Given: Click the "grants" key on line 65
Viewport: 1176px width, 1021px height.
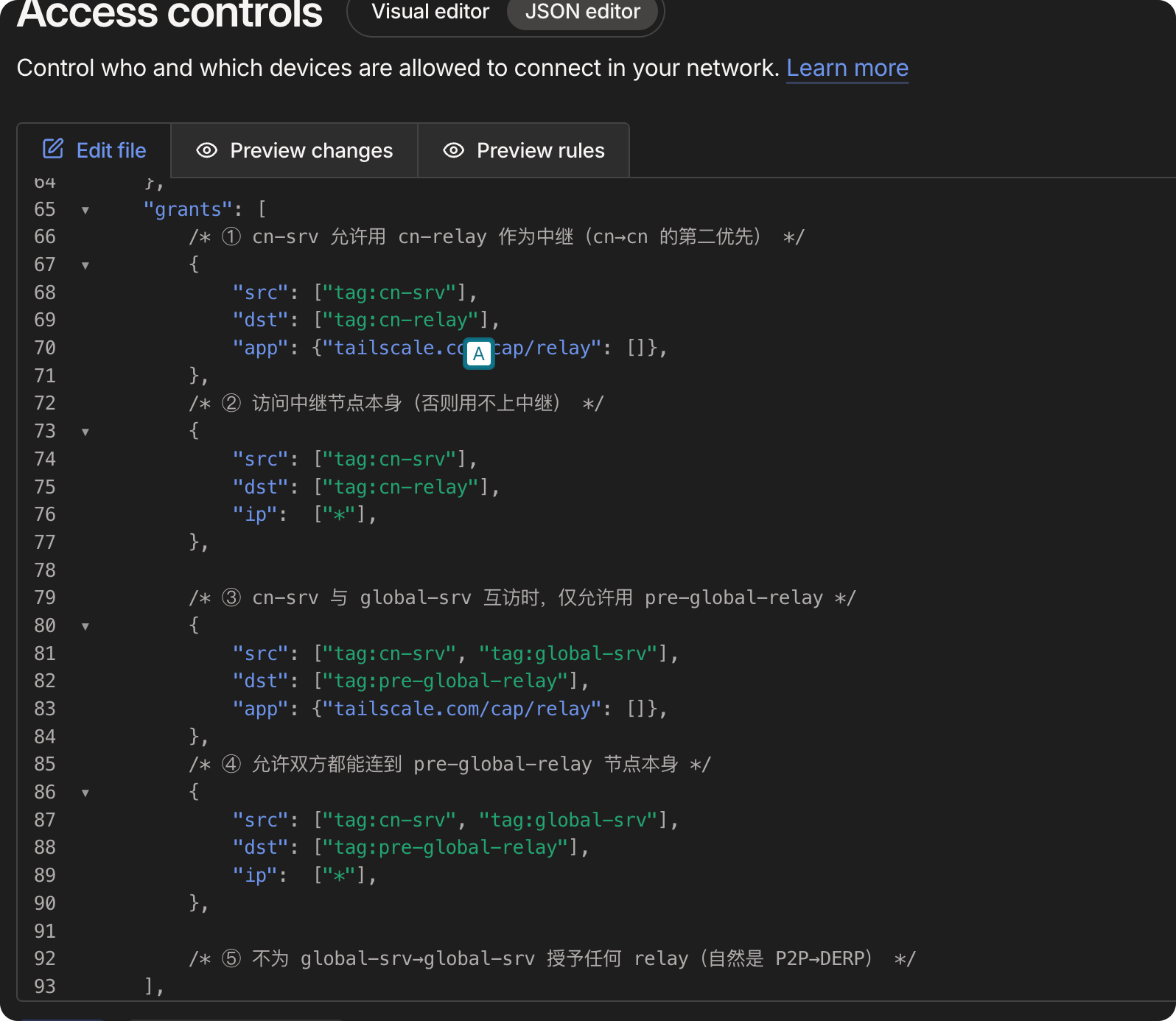Looking at the screenshot, I should [x=188, y=210].
